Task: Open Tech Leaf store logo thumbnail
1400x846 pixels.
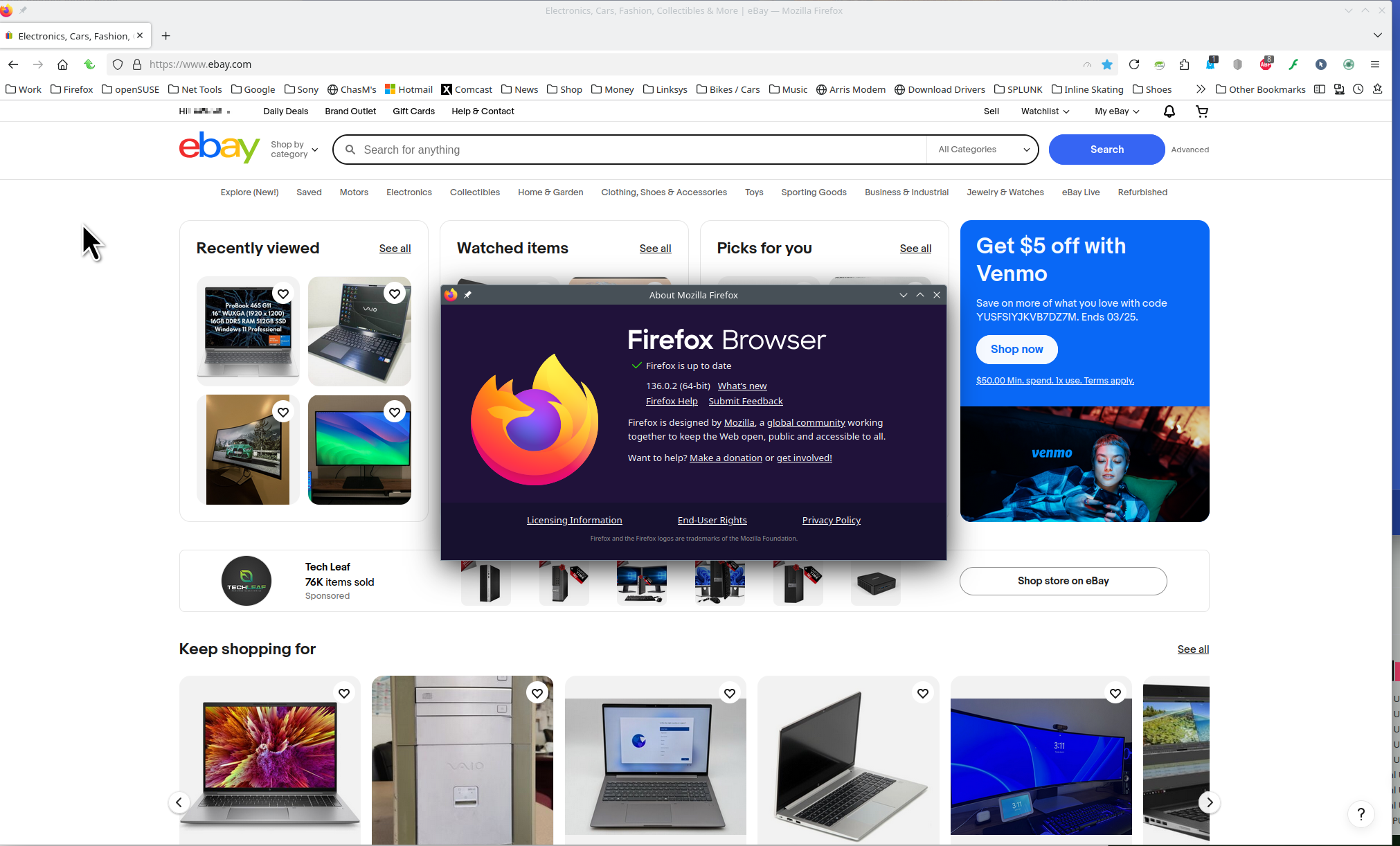Action: [246, 581]
